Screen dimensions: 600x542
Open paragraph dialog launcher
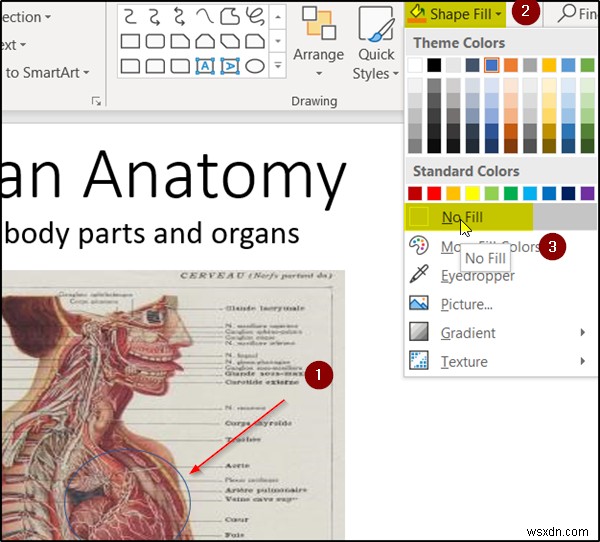tap(96, 101)
